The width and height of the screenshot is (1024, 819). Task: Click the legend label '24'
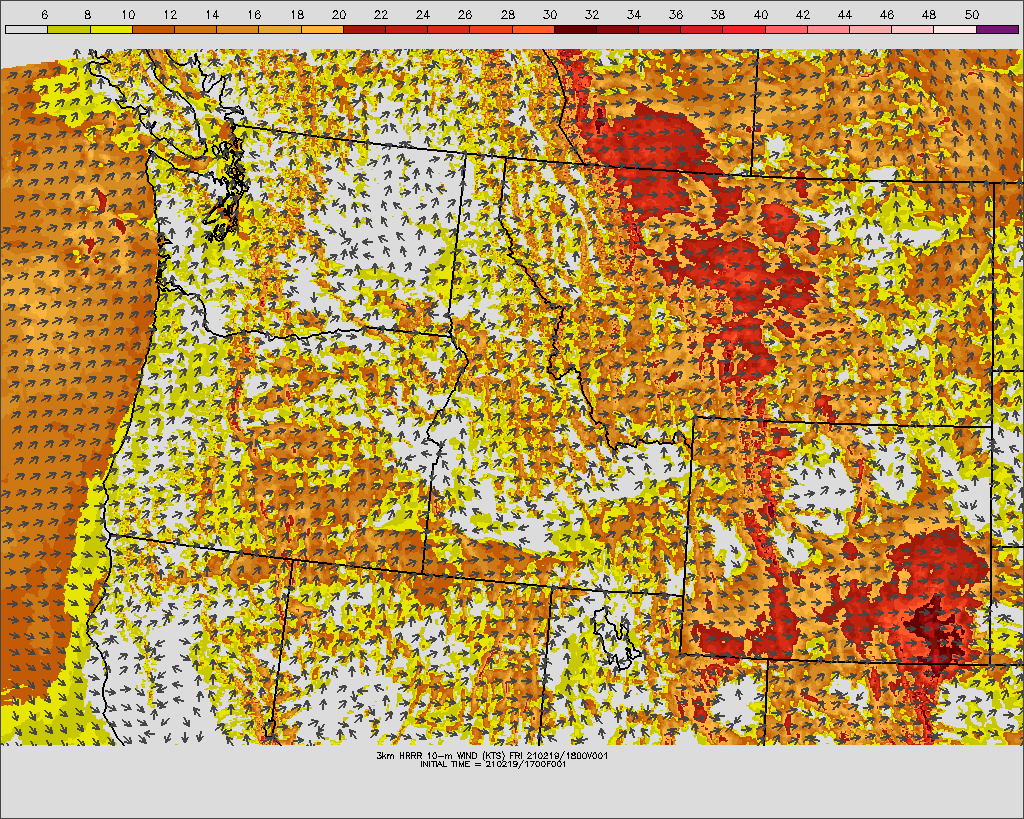click(x=423, y=14)
